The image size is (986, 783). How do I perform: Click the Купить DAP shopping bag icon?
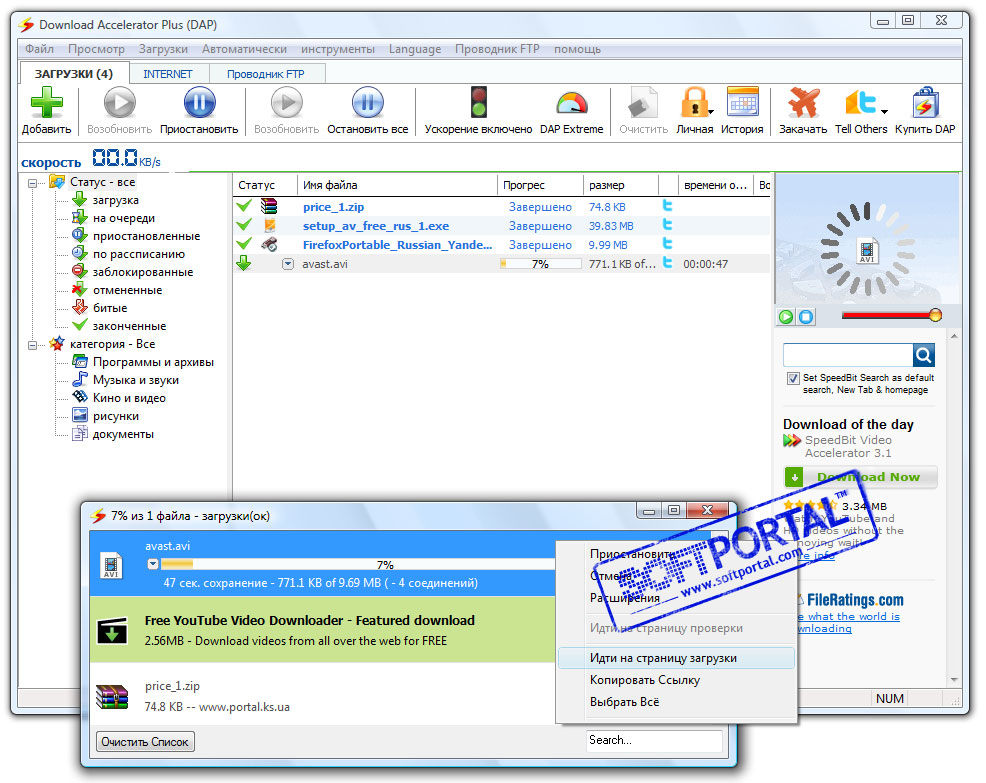925,103
